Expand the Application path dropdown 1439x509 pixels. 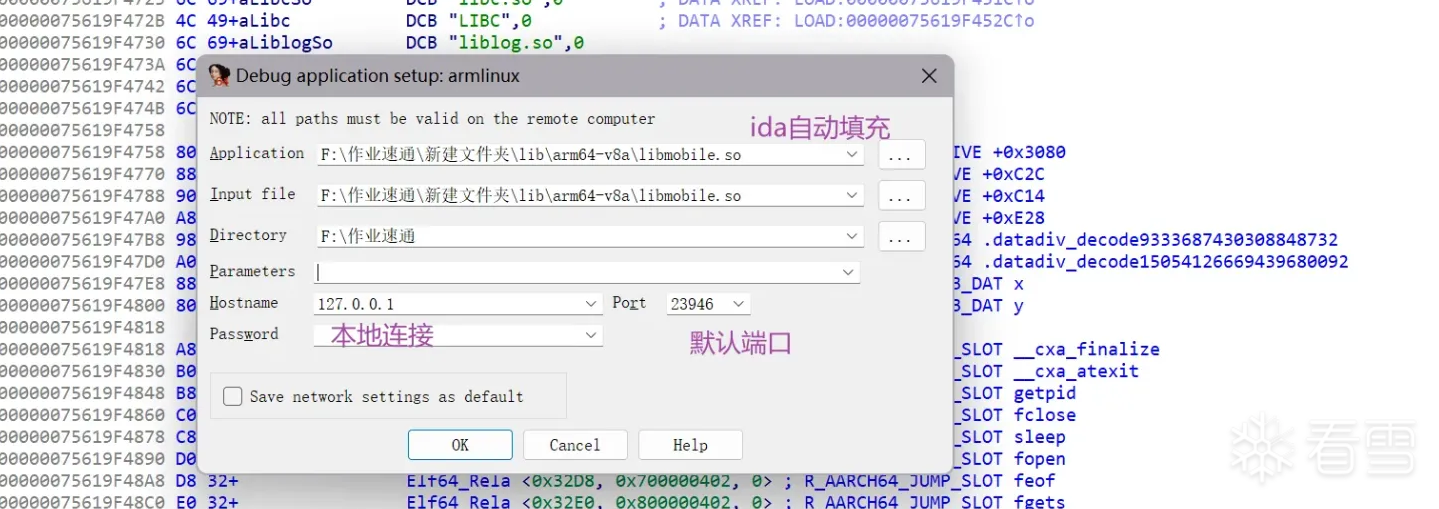(x=852, y=155)
